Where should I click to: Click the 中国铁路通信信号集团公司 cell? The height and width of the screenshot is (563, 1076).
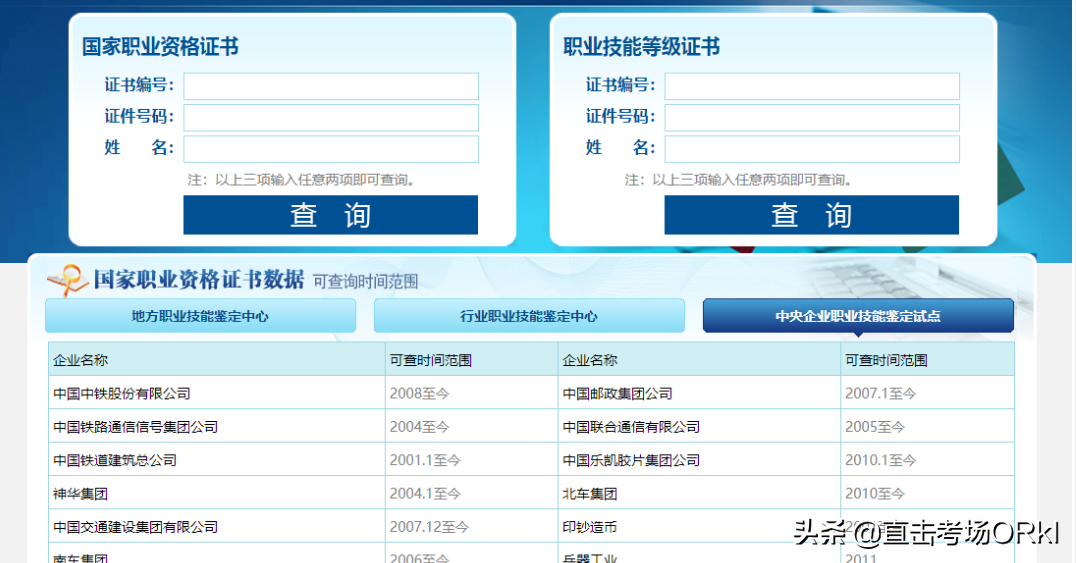[x=217, y=427]
